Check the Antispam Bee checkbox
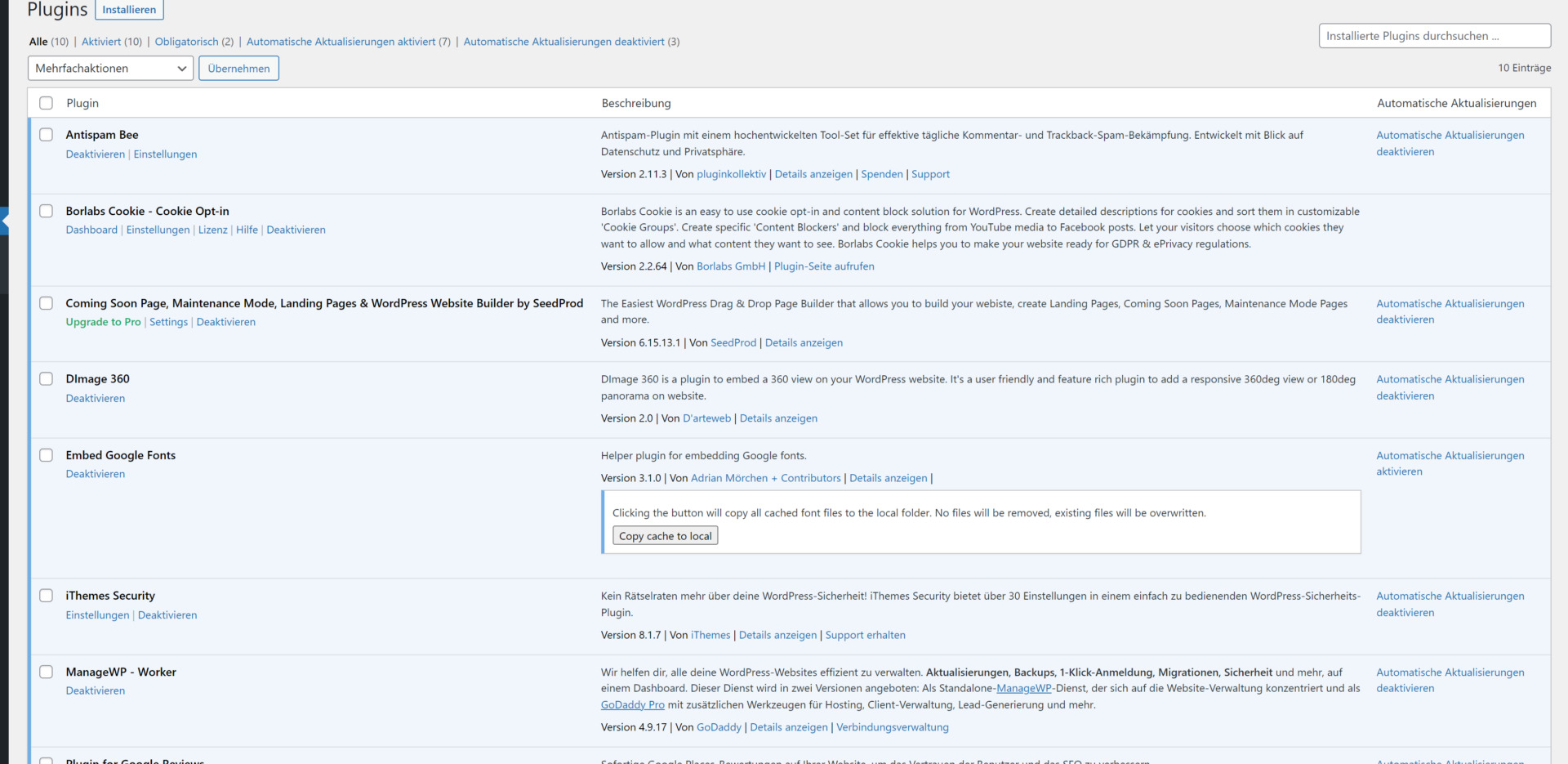Image resolution: width=1568 pixels, height=764 pixels. point(46,134)
